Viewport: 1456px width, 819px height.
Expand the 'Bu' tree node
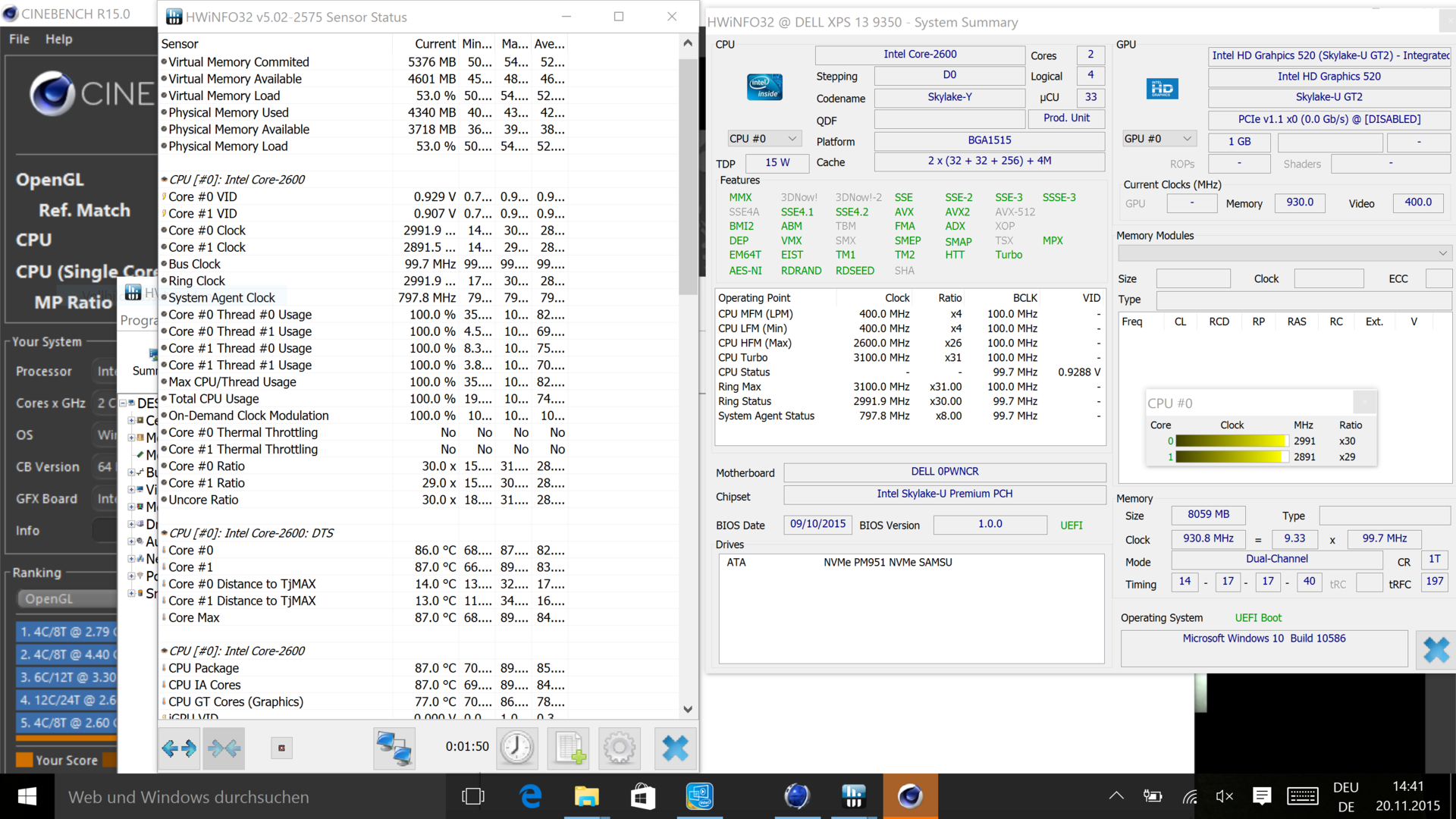[131, 472]
